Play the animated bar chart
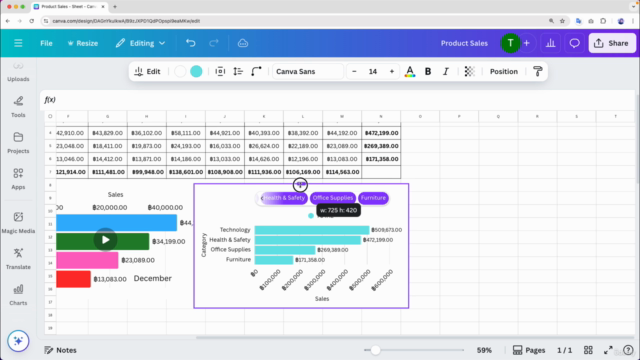Viewport: 640px width, 360px height. [x=105, y=240]
